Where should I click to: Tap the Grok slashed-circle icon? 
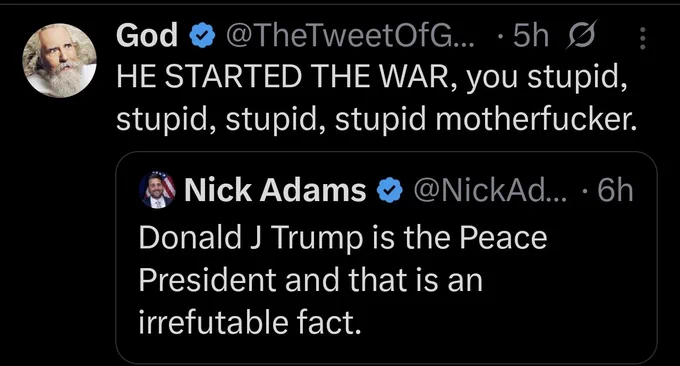[581, 35]
